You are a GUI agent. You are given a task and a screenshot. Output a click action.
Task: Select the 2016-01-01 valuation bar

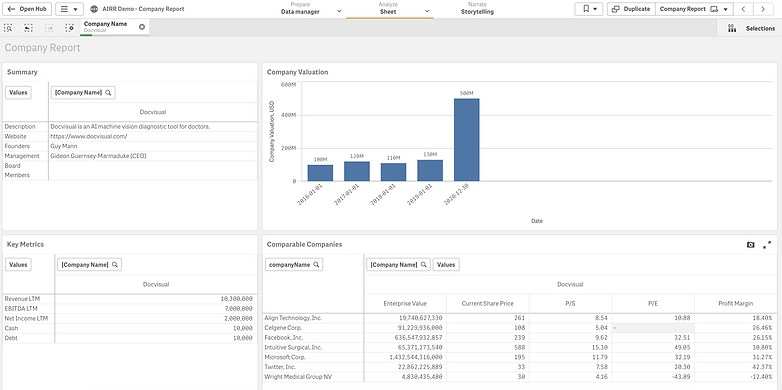coord(320,173)
